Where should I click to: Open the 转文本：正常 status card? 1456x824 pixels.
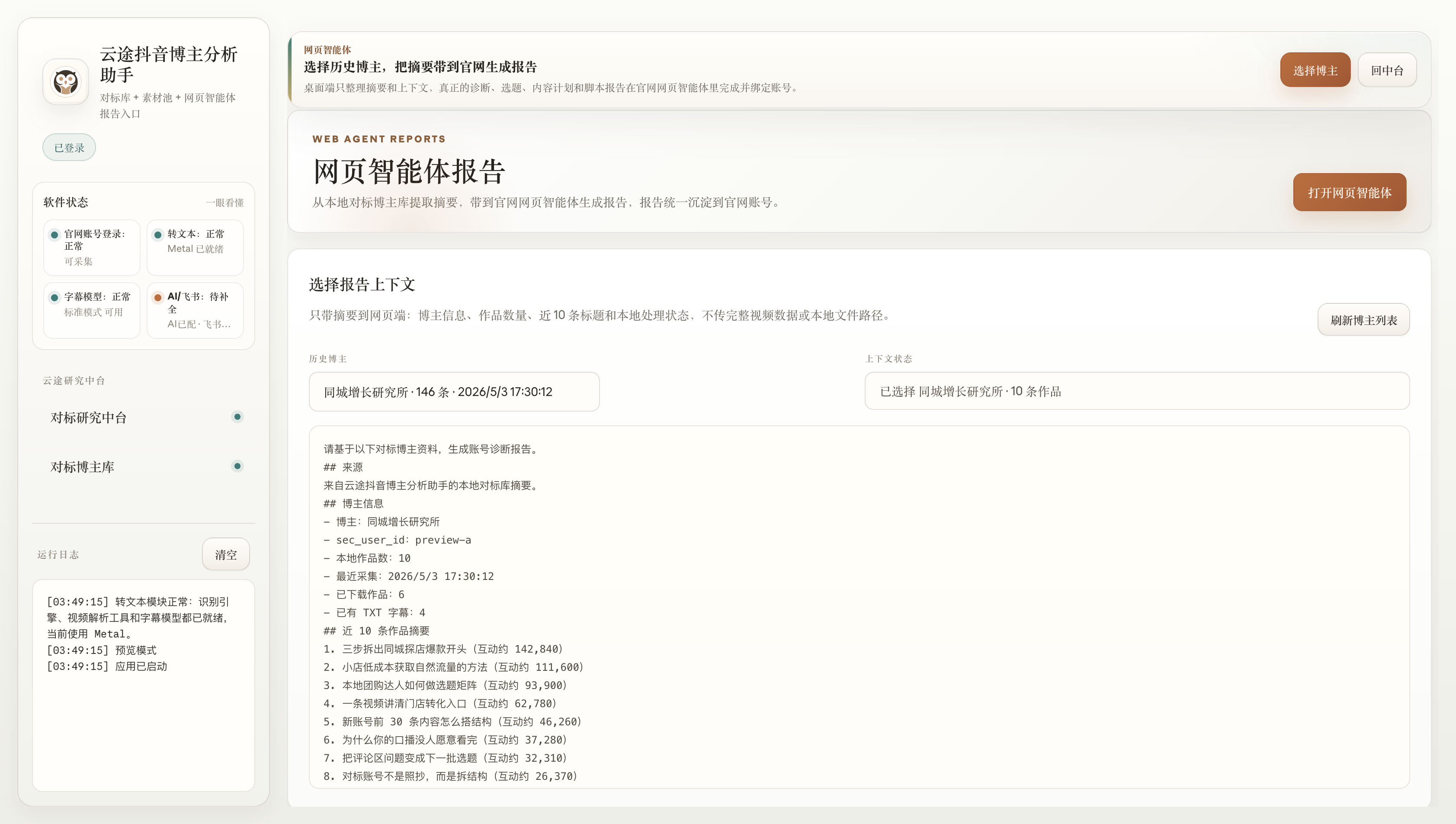(195, 247)
